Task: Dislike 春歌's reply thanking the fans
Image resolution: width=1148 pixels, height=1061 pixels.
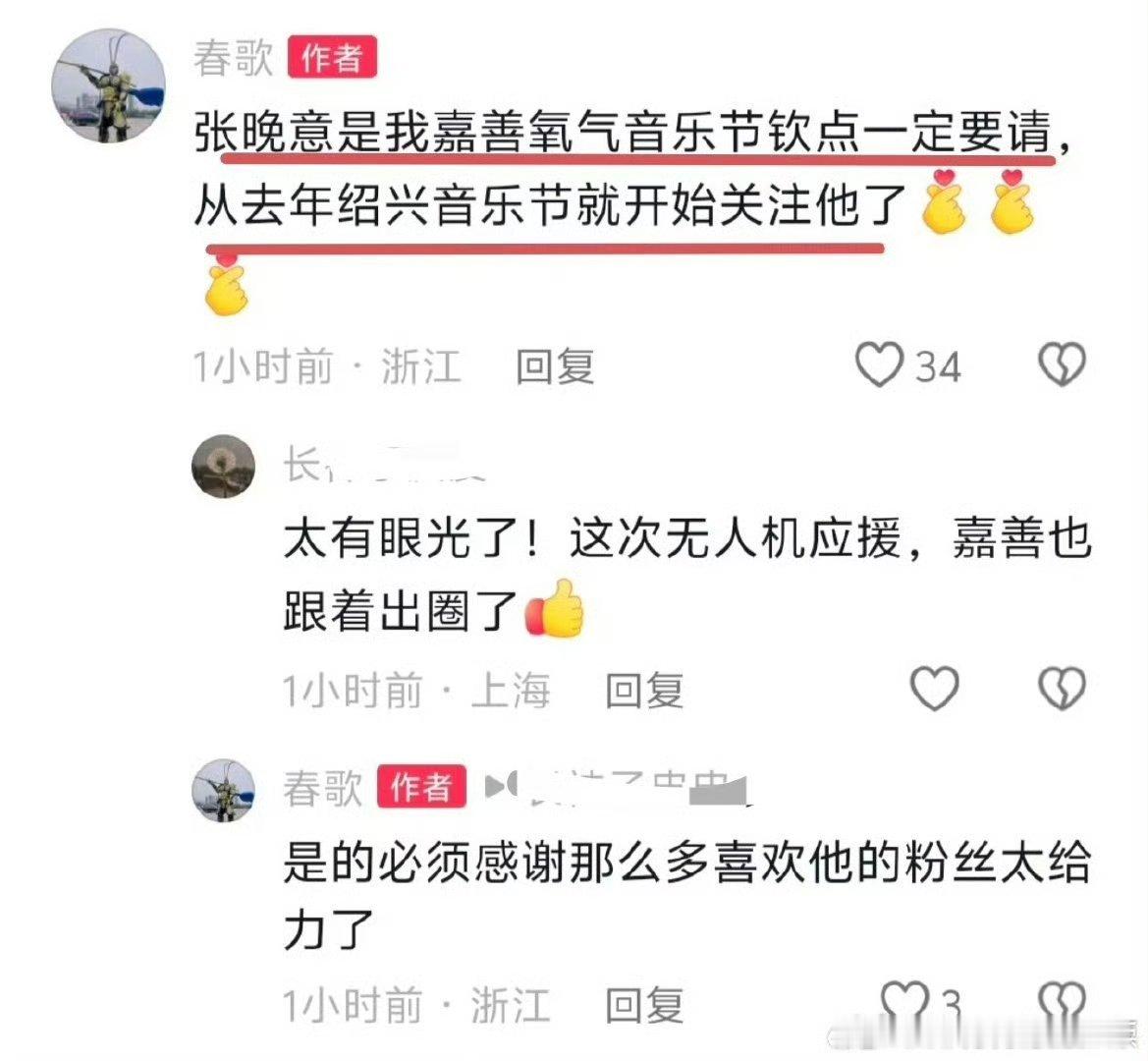Action: 1062,1002
